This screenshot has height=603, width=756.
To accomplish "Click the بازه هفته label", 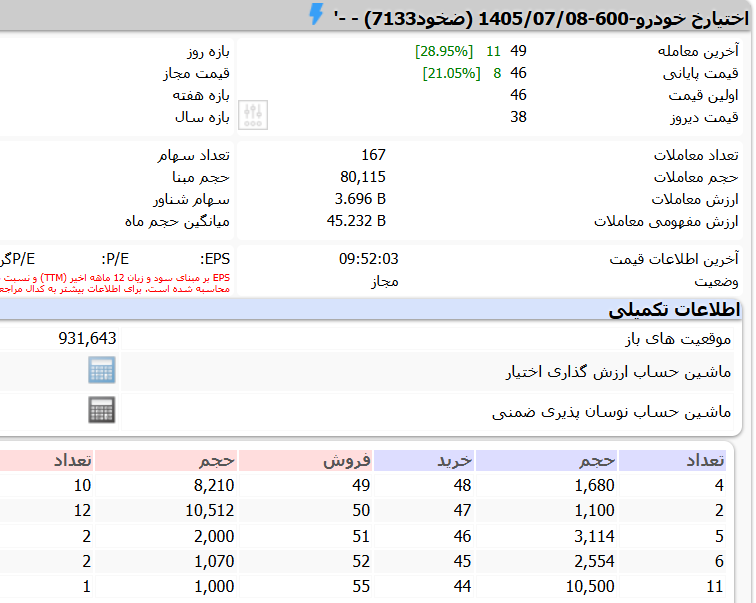I will [201, 95].
